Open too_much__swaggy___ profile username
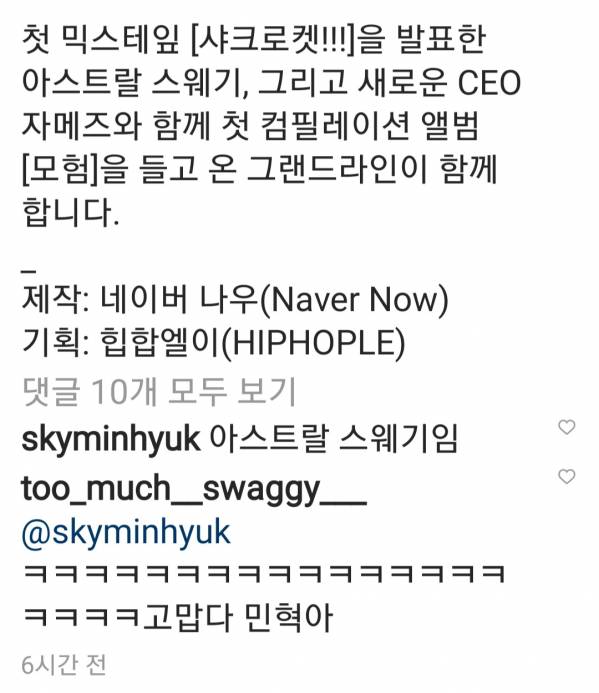This screenshot has width=599, height=693. pos(194,489)
